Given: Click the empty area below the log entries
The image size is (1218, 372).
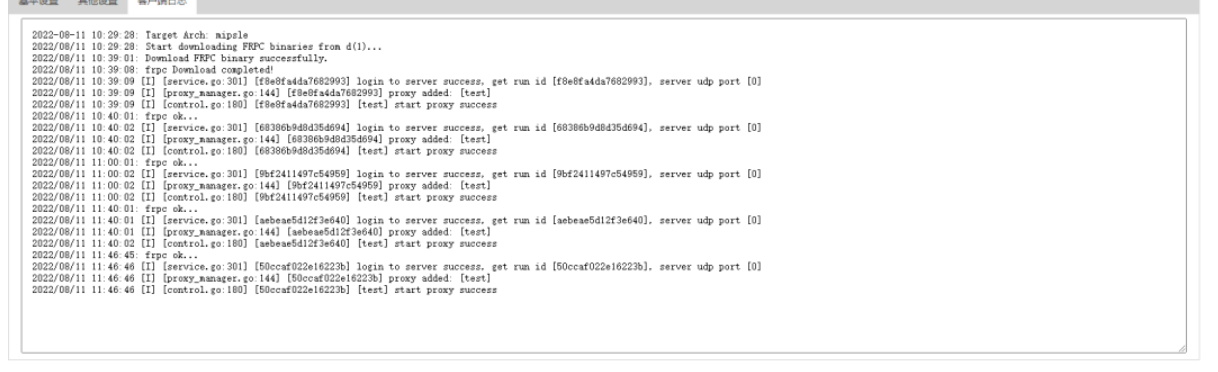Looking at the screenshot, I should coord(604,322).
